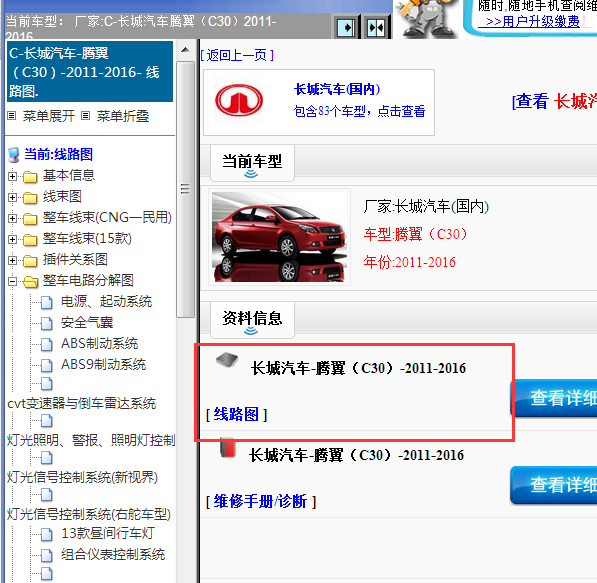597x583 pixels.
Task: Open 灯光信号控制系统(右舵车型) item
Action: point(89,514)
